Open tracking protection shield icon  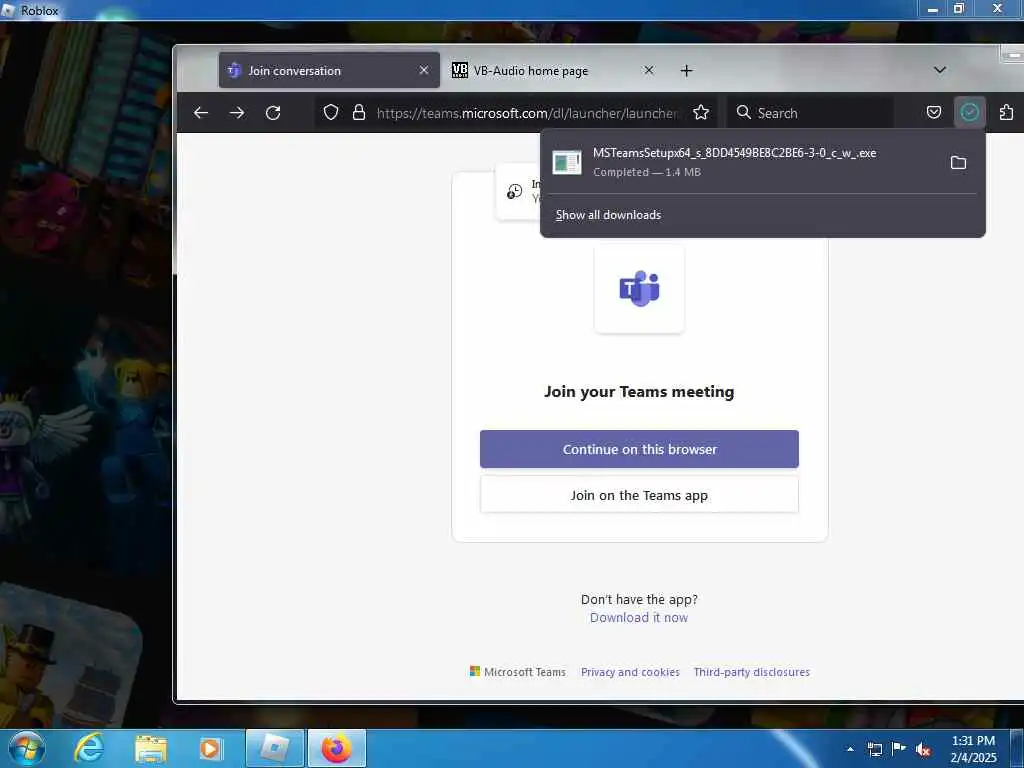[331, 113]
